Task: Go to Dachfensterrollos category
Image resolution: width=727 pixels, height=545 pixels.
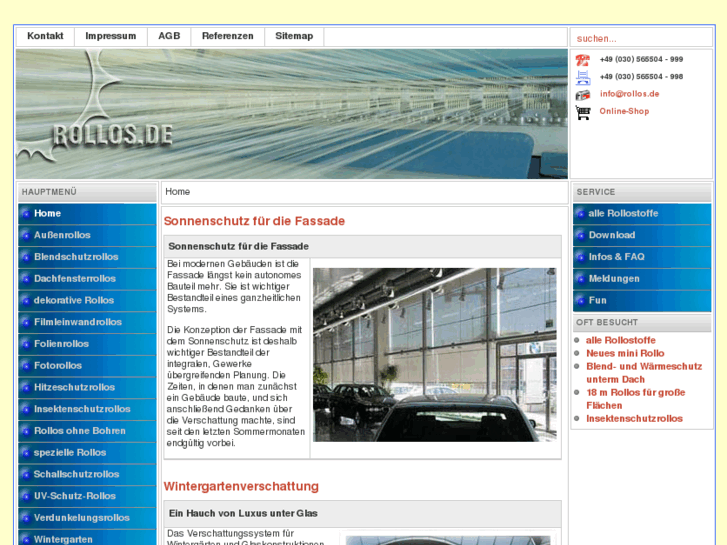Action: click(87, 279)
